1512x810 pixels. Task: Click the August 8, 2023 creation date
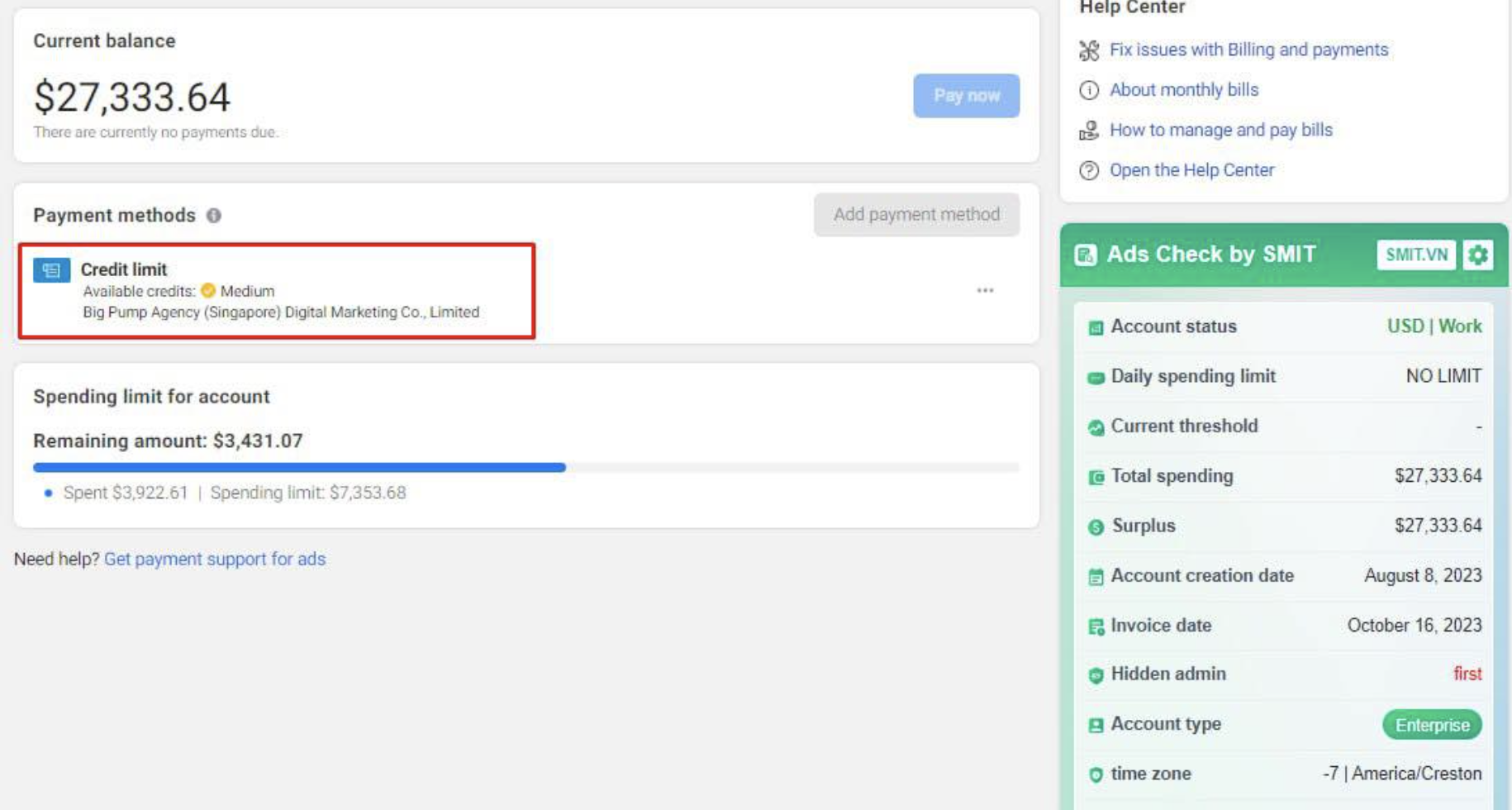pos(1423,575)
